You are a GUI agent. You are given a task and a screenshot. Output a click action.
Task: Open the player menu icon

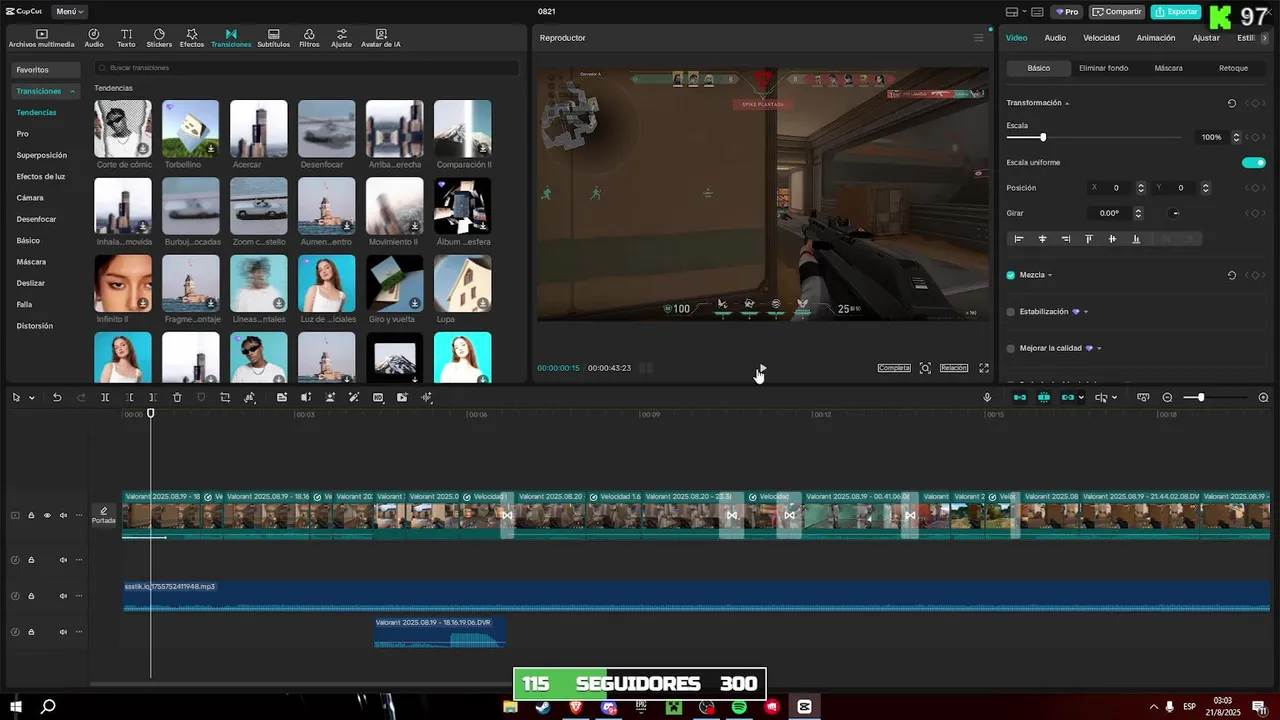(979, 38)
